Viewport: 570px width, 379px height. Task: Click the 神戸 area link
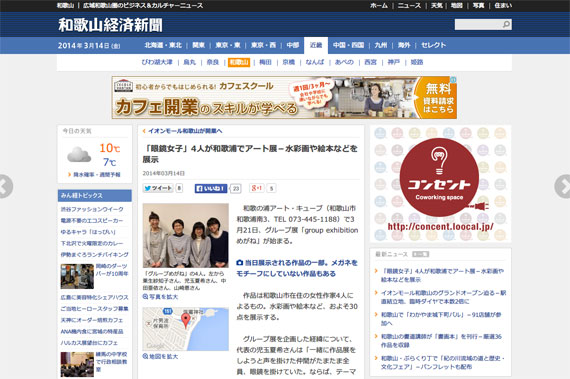tap(394, 62)
